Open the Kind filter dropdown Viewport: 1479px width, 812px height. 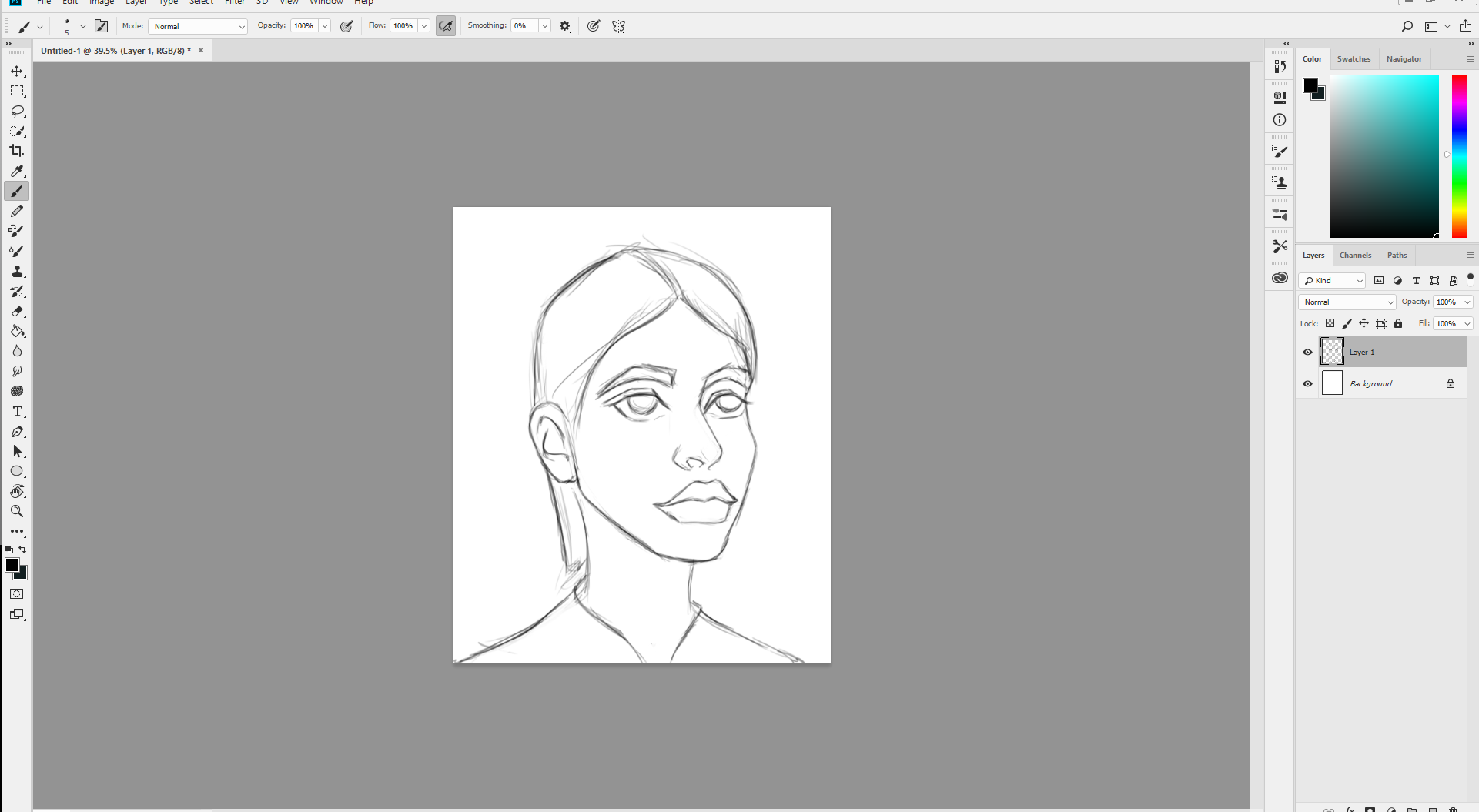[1333, 281]
